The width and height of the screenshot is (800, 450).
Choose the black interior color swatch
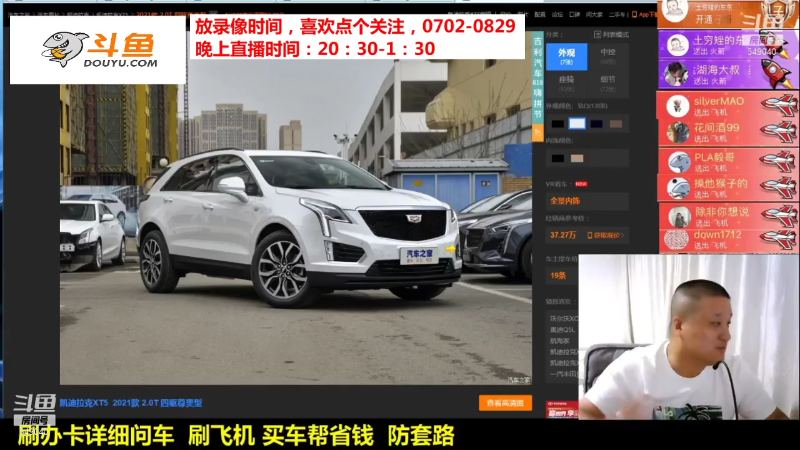click(558, 158)
